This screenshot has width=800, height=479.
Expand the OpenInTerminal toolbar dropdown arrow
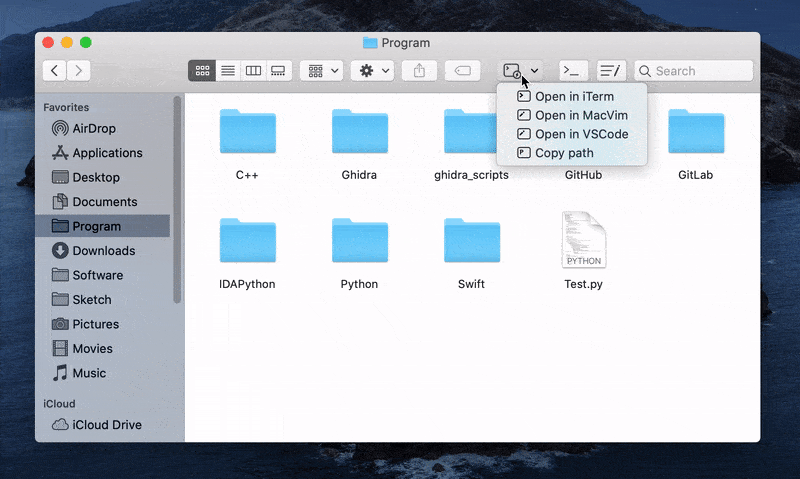click(535, 71)
